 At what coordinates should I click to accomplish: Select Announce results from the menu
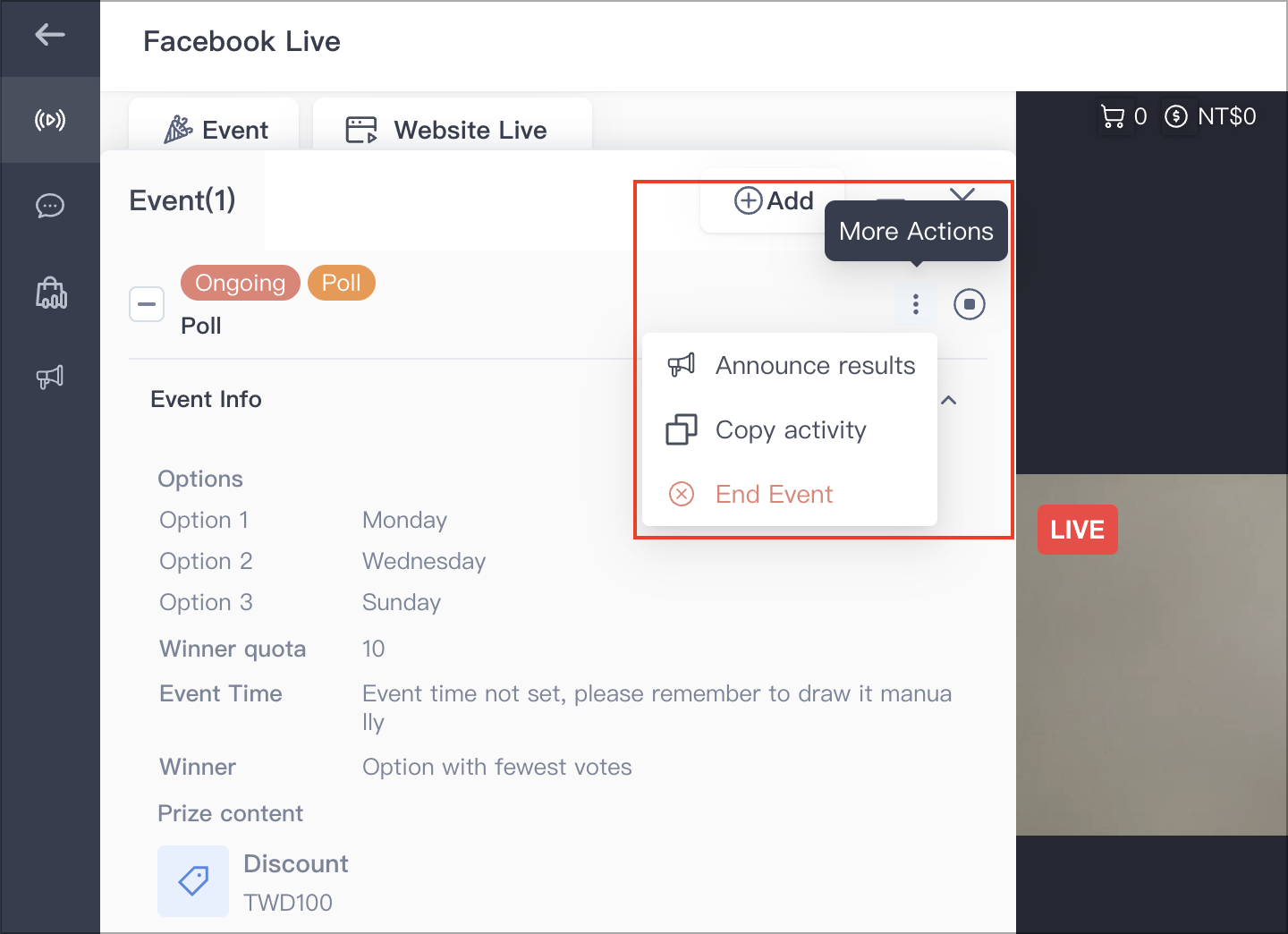790,366
